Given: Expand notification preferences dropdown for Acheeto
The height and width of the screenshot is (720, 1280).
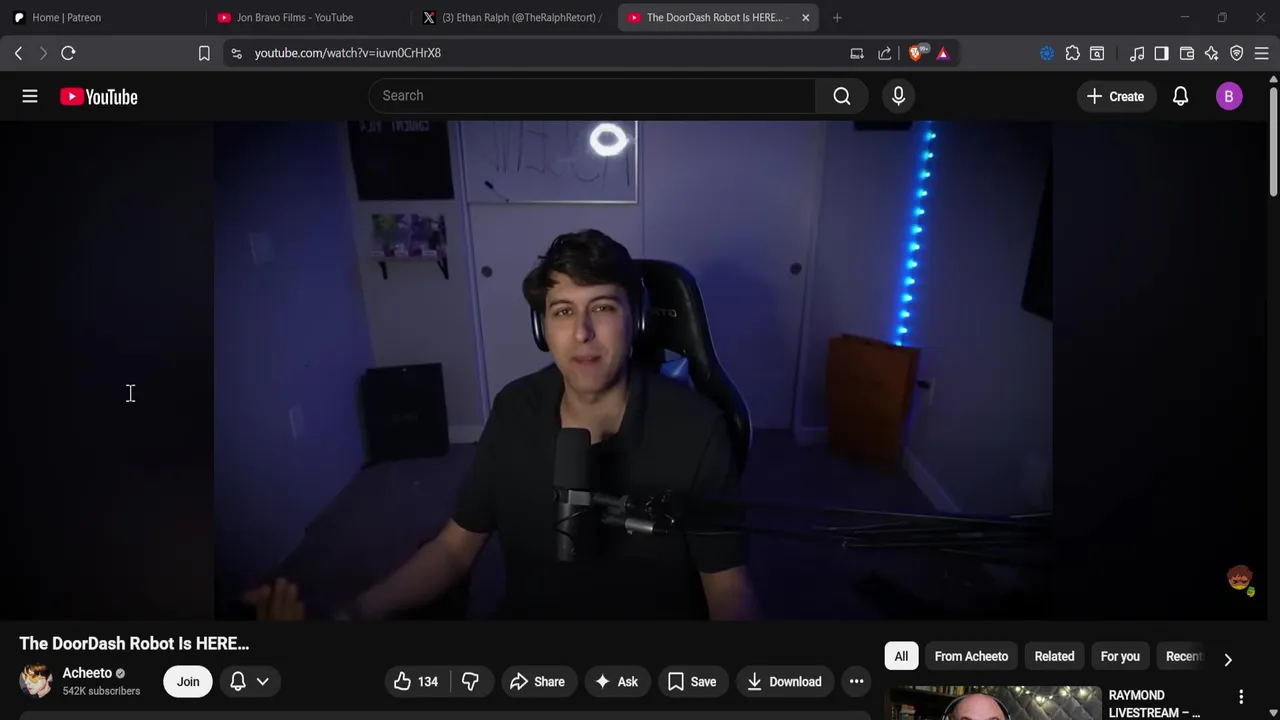Looking at the screenshot, I should point(262,682).
